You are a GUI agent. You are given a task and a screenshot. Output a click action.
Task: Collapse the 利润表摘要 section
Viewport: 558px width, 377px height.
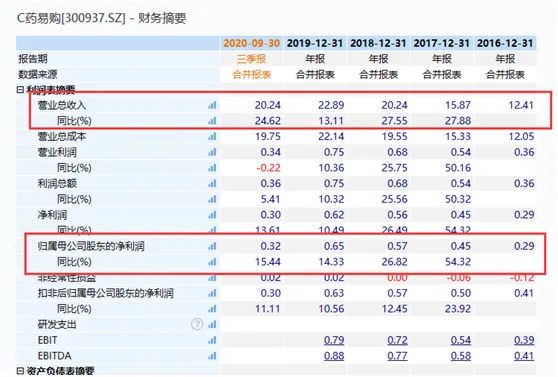point(20,90)
